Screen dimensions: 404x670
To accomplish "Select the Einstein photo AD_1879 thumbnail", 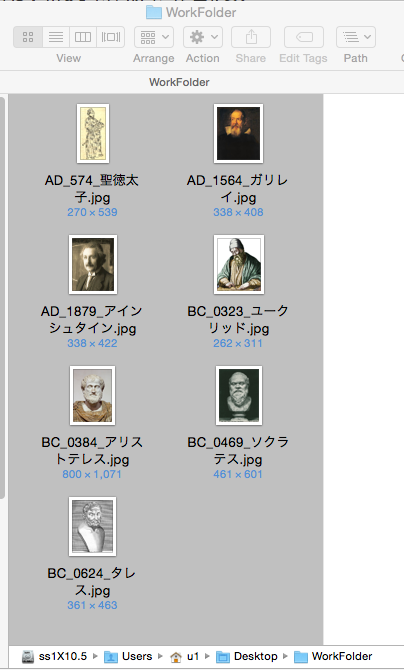I will 93,264.
